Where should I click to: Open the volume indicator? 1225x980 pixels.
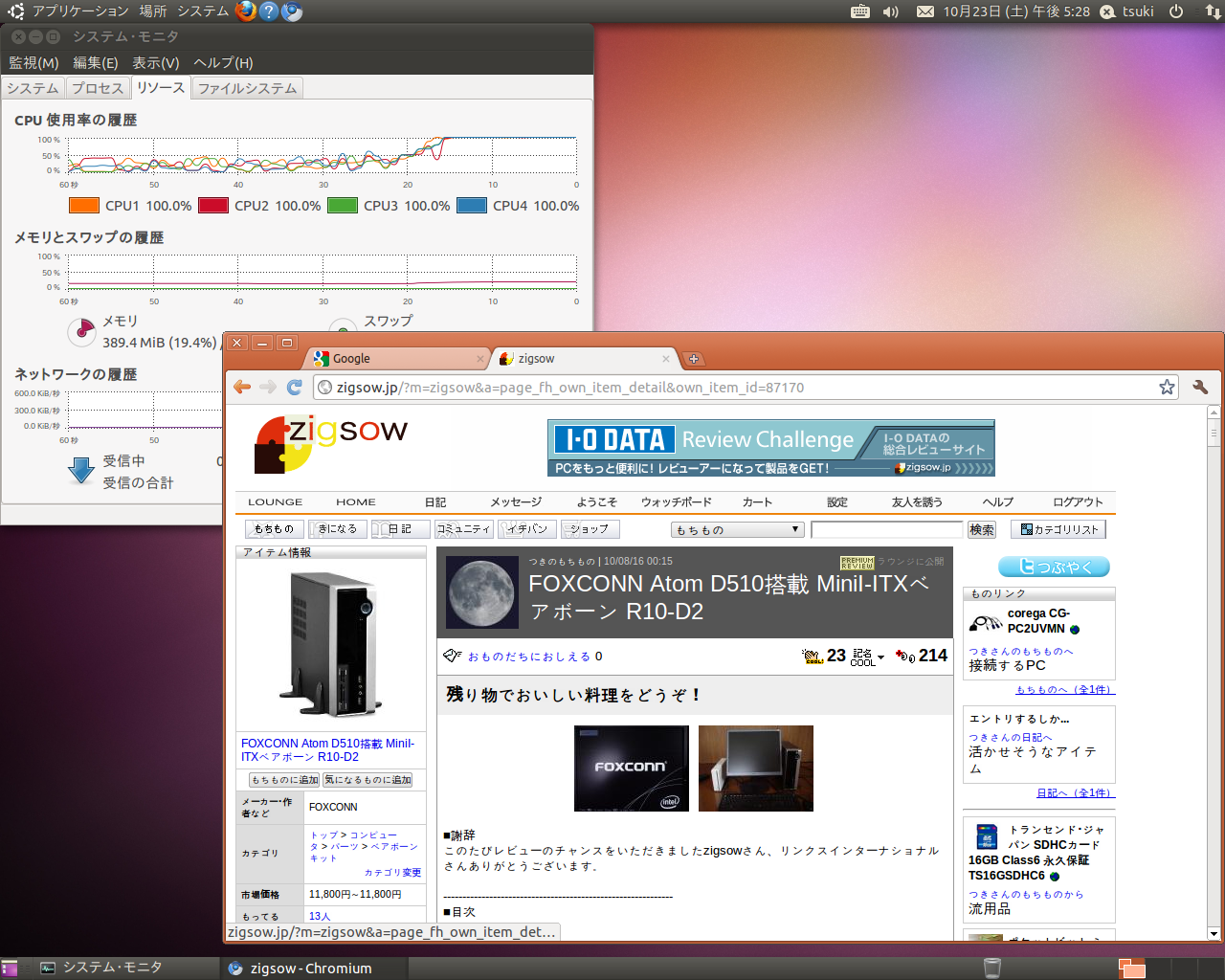coord(891,11)
